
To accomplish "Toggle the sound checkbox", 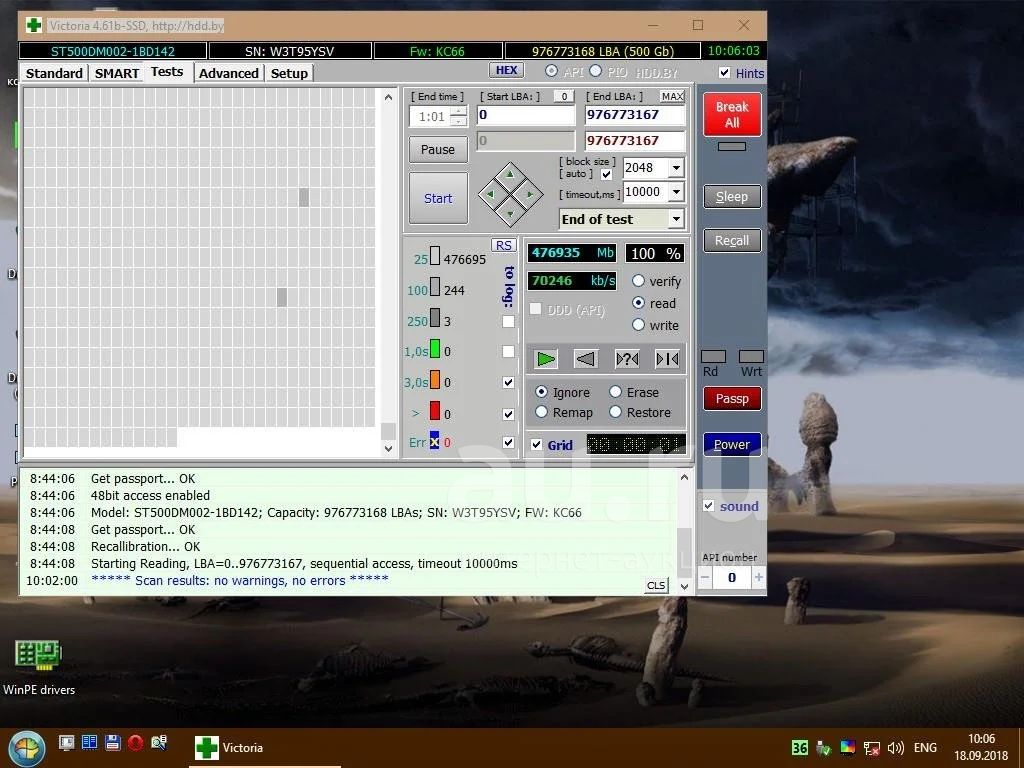I will point(709,506).
